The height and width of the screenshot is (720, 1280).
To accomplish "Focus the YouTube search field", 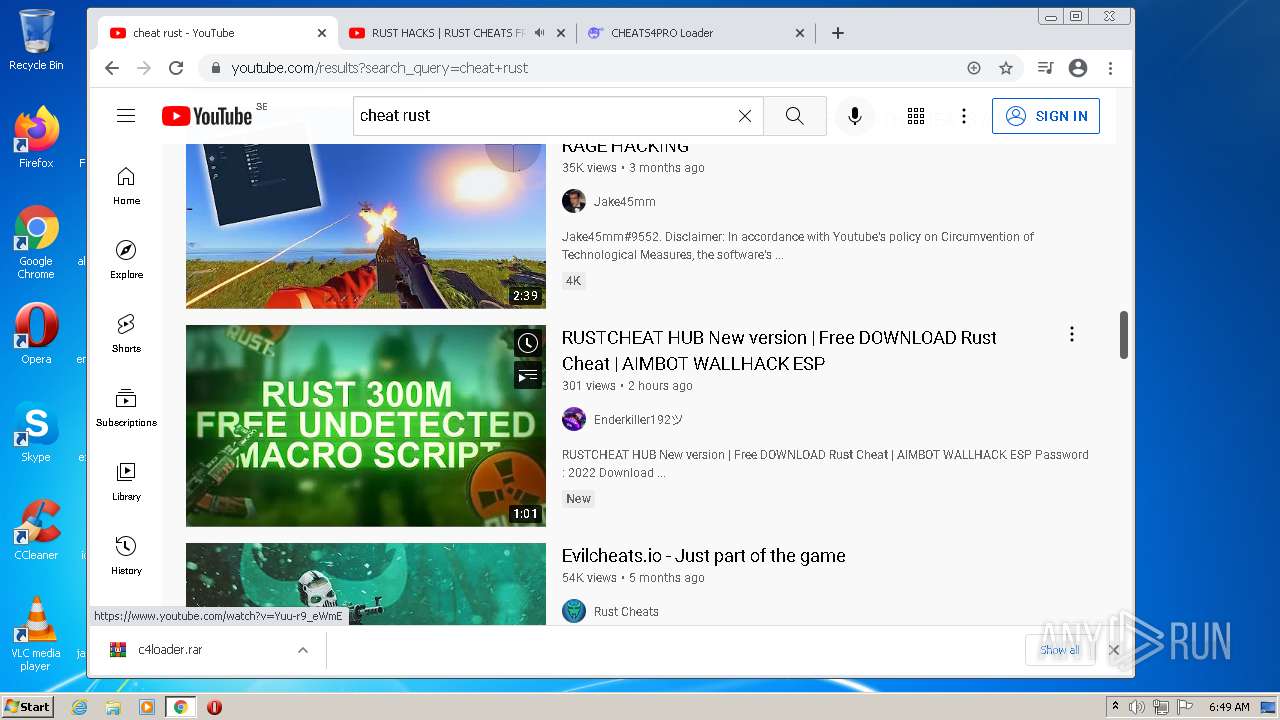I will click(x=545, y=116).
